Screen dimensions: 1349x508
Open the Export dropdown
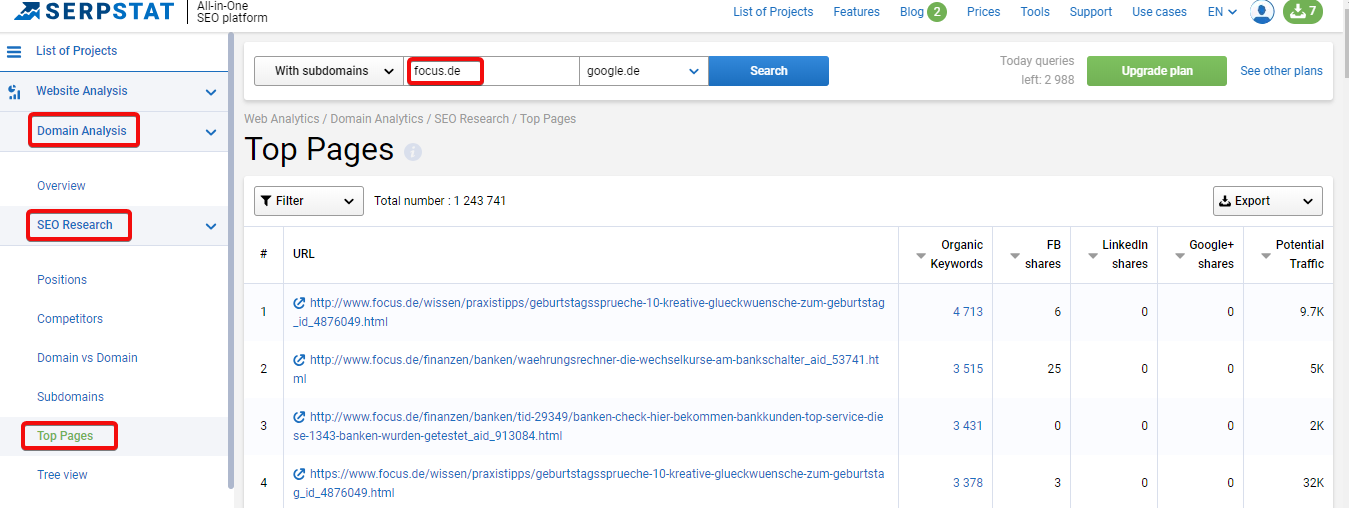pyautogui.click(x=1268, y=201)
